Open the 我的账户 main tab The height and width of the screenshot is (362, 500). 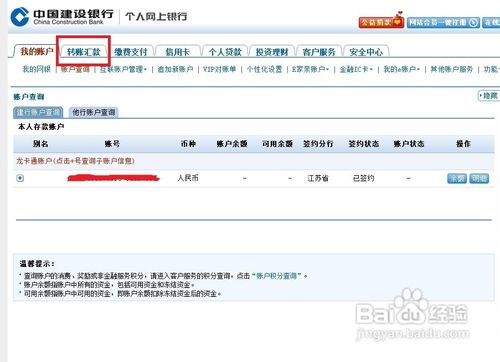(37, 52)
